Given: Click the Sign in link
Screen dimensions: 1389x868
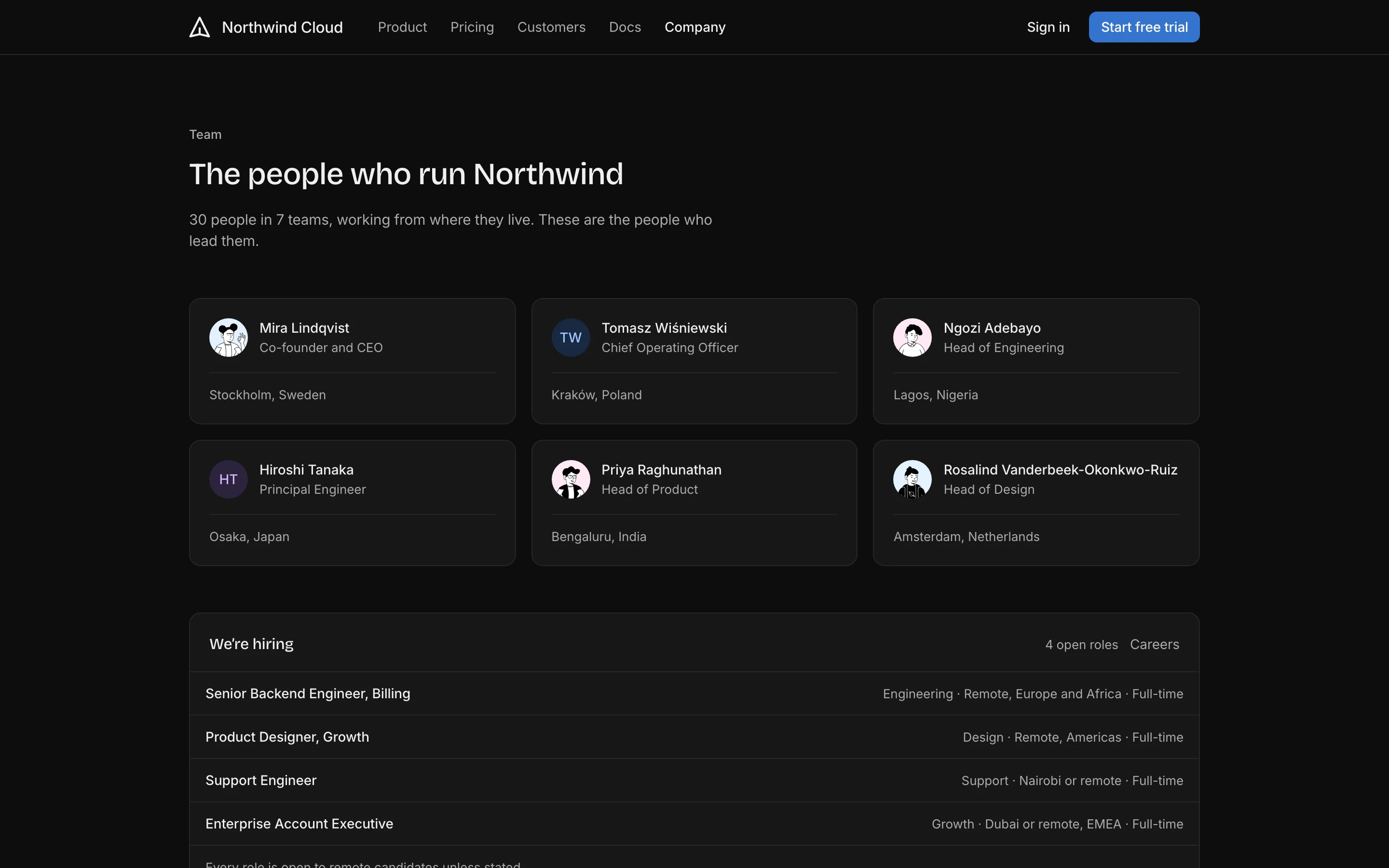Looking at the screenshot, I should click(x=1048, y=27).
